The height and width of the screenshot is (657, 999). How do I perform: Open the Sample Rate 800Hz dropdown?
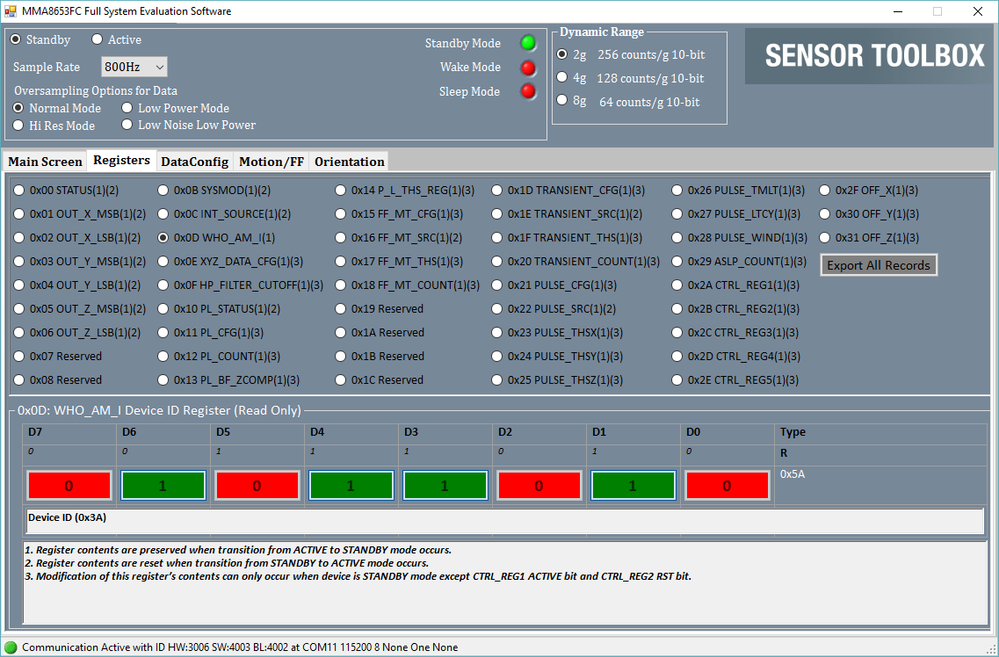[x=134, y=67]
